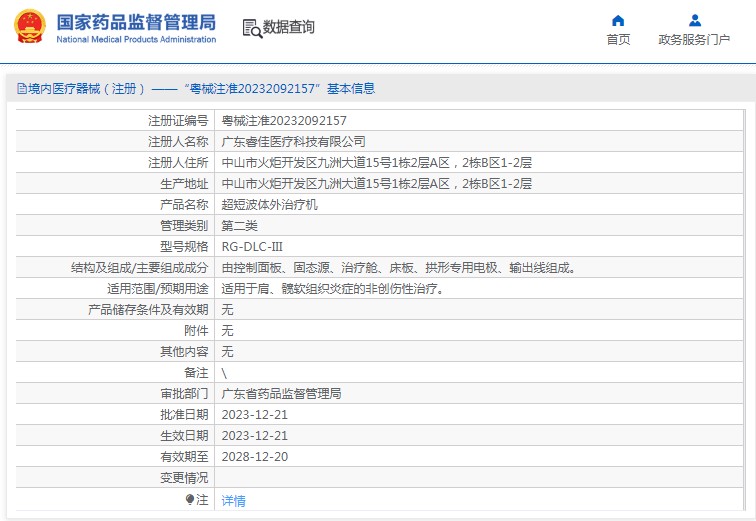Click 无 in the 附件 row
756x521 pixels.
(x=227, y=331)
